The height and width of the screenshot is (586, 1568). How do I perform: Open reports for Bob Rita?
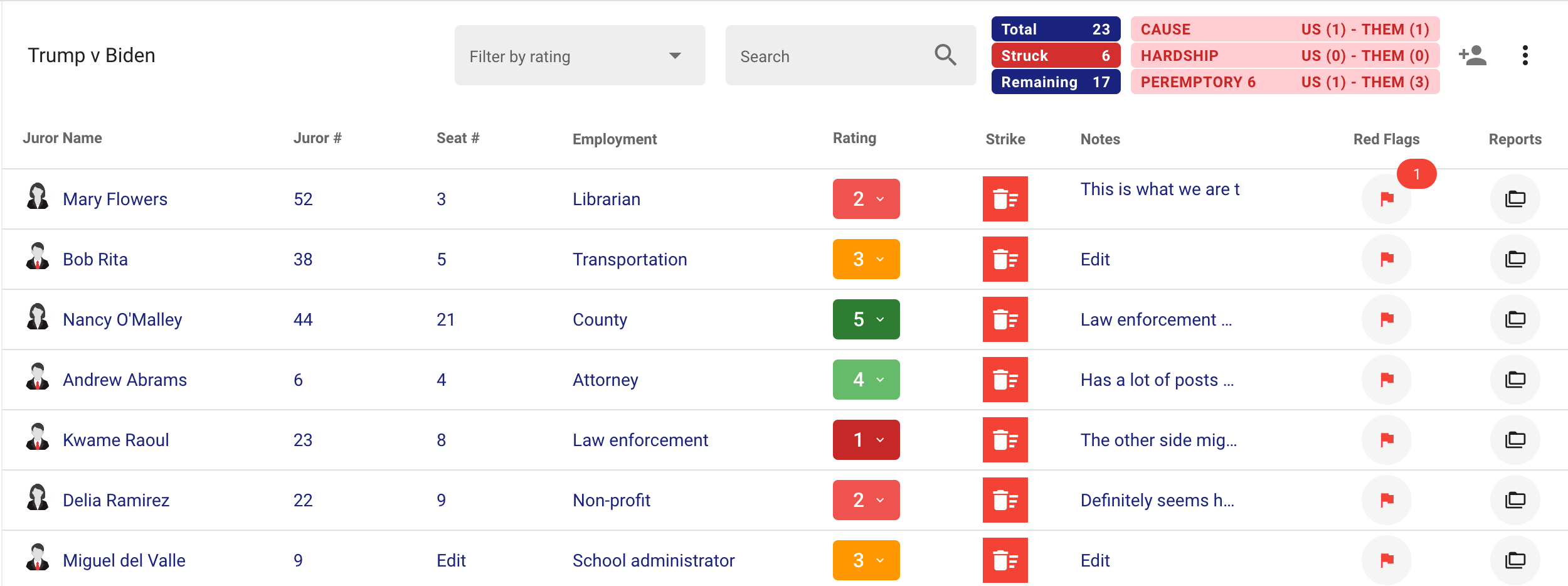[x=1515, y=259]
